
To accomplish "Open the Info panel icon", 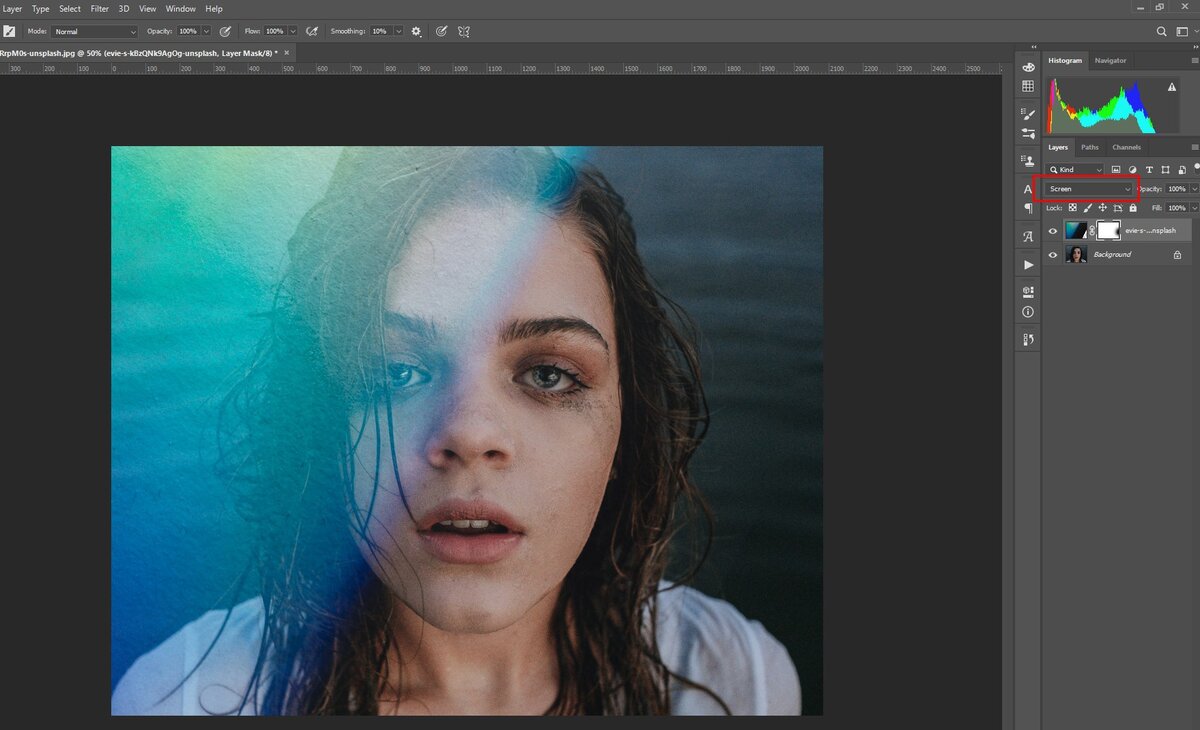I will 1028,312.
